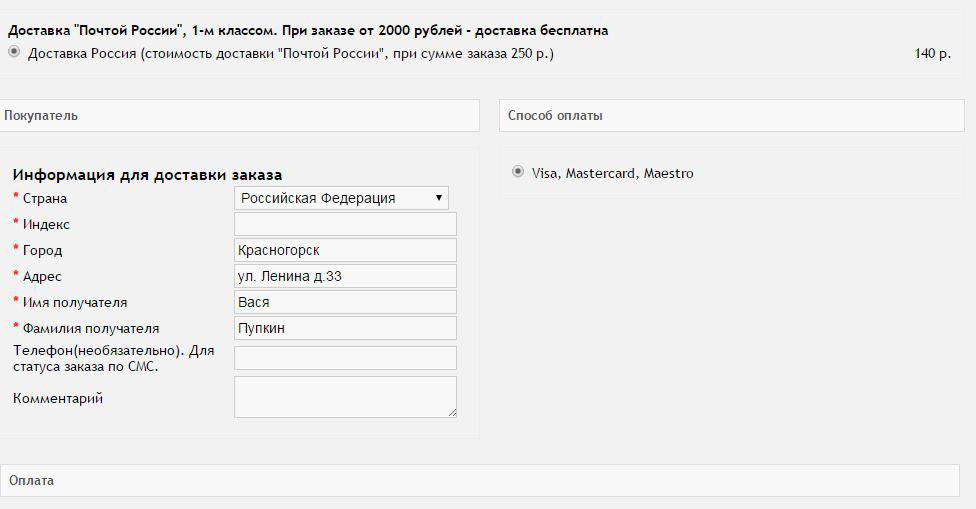Click the Покупатель section header
976x509 pixels.
click(42, 115)
